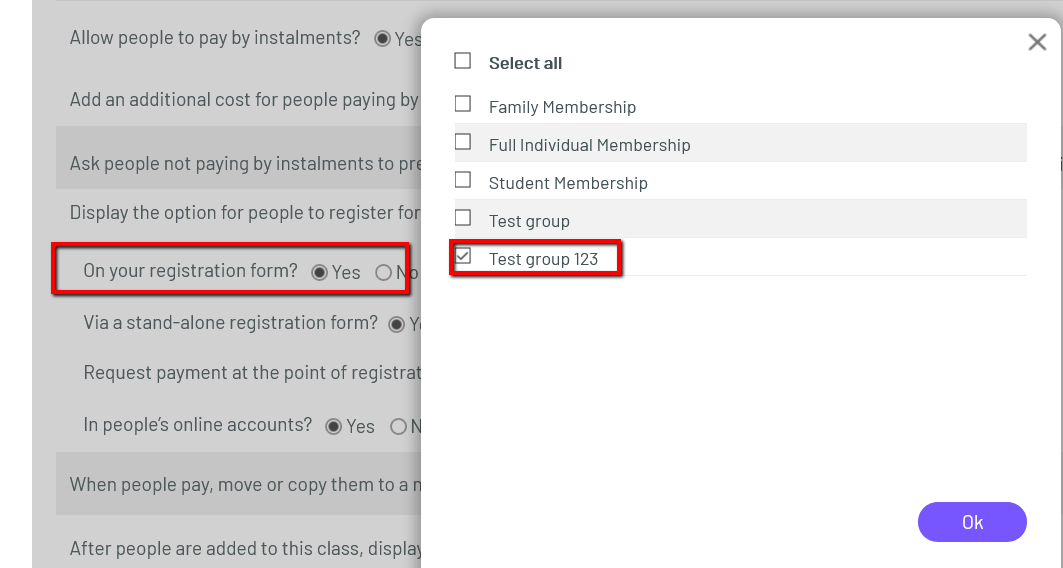Check the Test group checkbox
The image size is (1063, 568).
point(462,218)
